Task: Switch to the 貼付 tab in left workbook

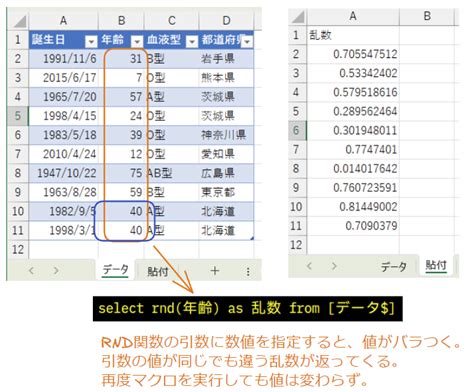Action: pyautogui.click(x=158, y=271)
